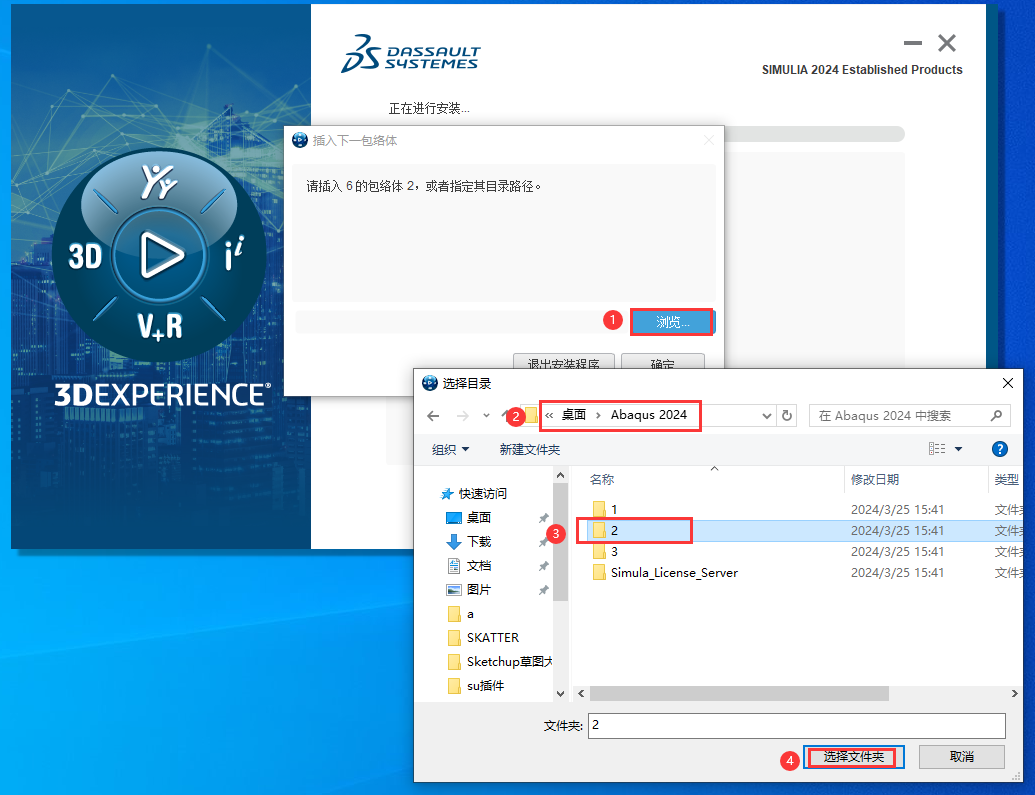Image resolution: width=1035 pixels, height=795 pixels.
Task: Click the search magnifier icon
Action: point(997,415)
